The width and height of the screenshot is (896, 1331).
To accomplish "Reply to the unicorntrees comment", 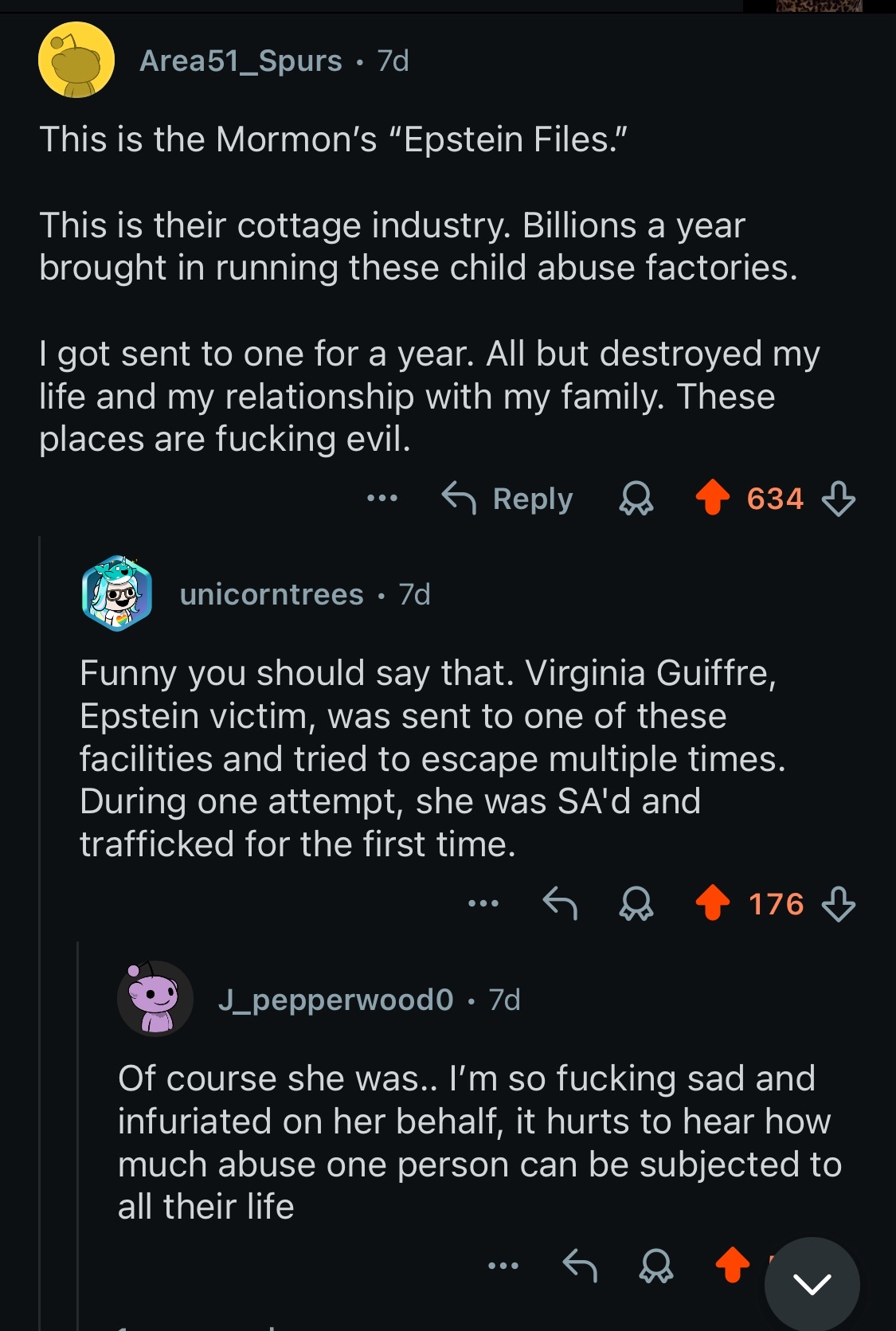I will (x=559, y=904).
